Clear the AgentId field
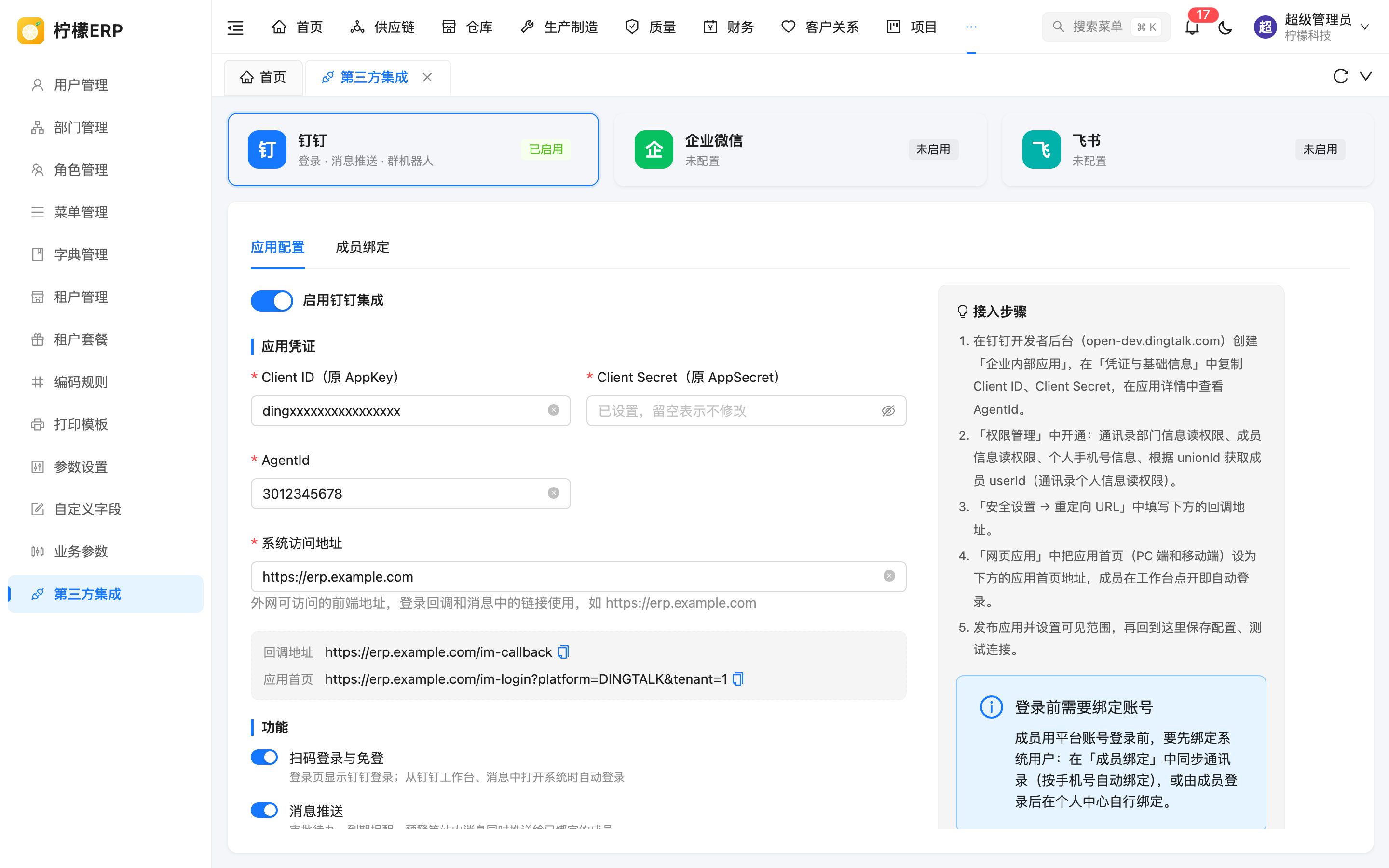The width and height of the screenshot is (1389, 868). coord(553,493)
